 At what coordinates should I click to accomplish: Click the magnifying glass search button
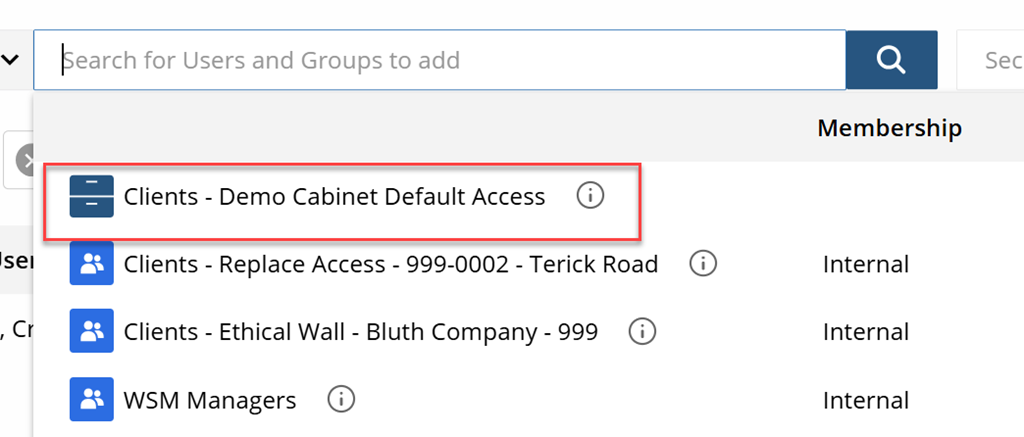(x=891, y=60)
